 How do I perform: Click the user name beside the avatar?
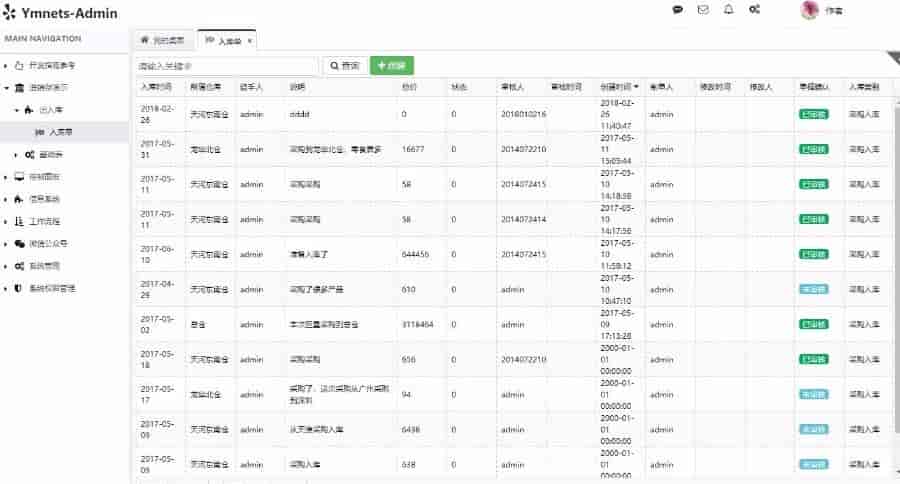(833, 10)
